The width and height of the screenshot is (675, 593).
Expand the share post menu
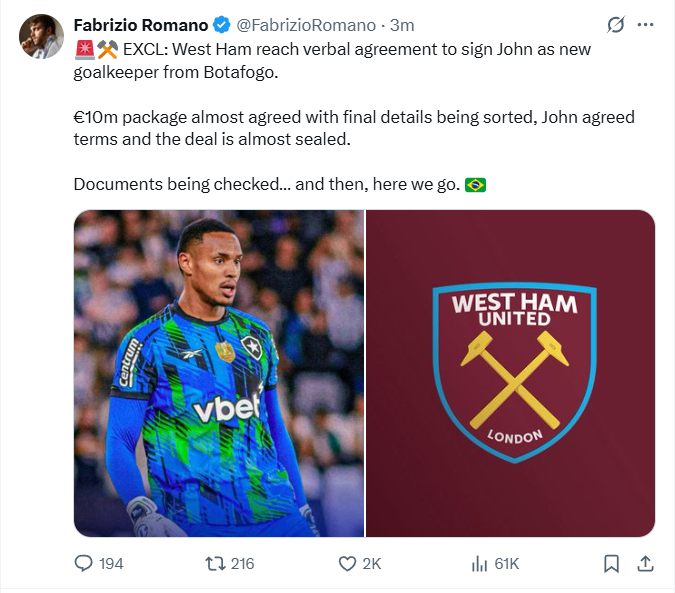coord(645,564)
